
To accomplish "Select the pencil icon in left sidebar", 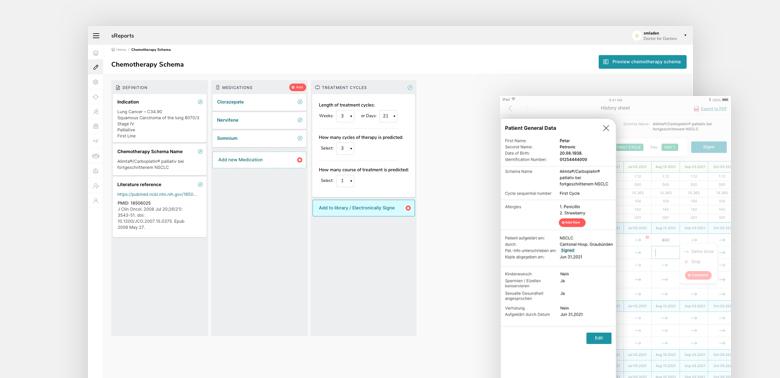I will [x=96, y=67].
